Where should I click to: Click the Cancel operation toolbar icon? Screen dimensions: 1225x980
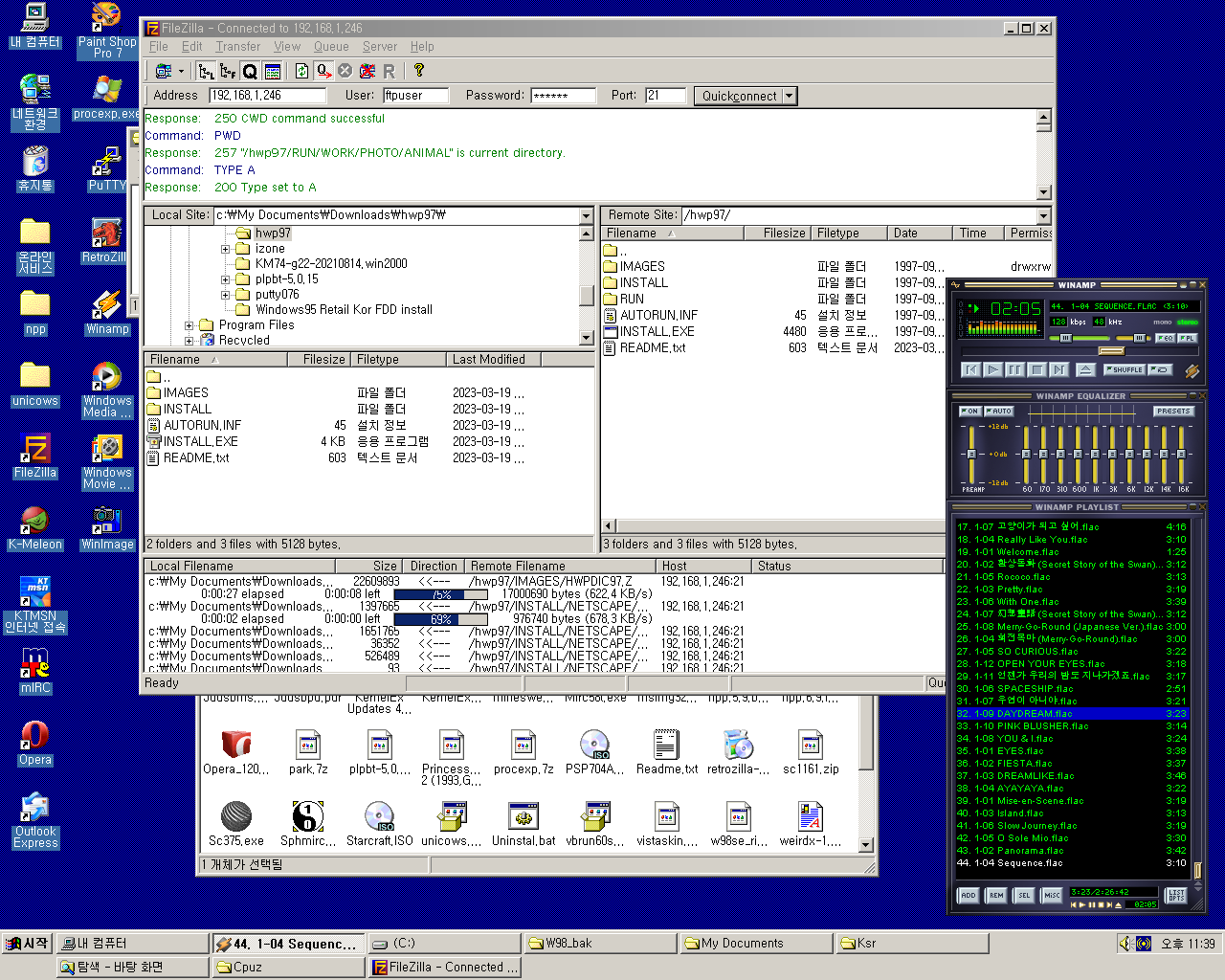(345, 71)
